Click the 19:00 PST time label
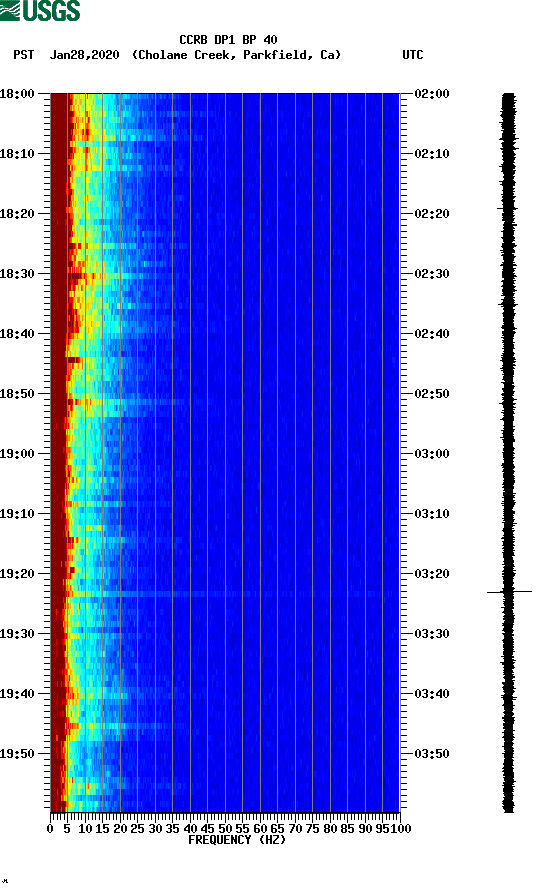 click(17, 454)
